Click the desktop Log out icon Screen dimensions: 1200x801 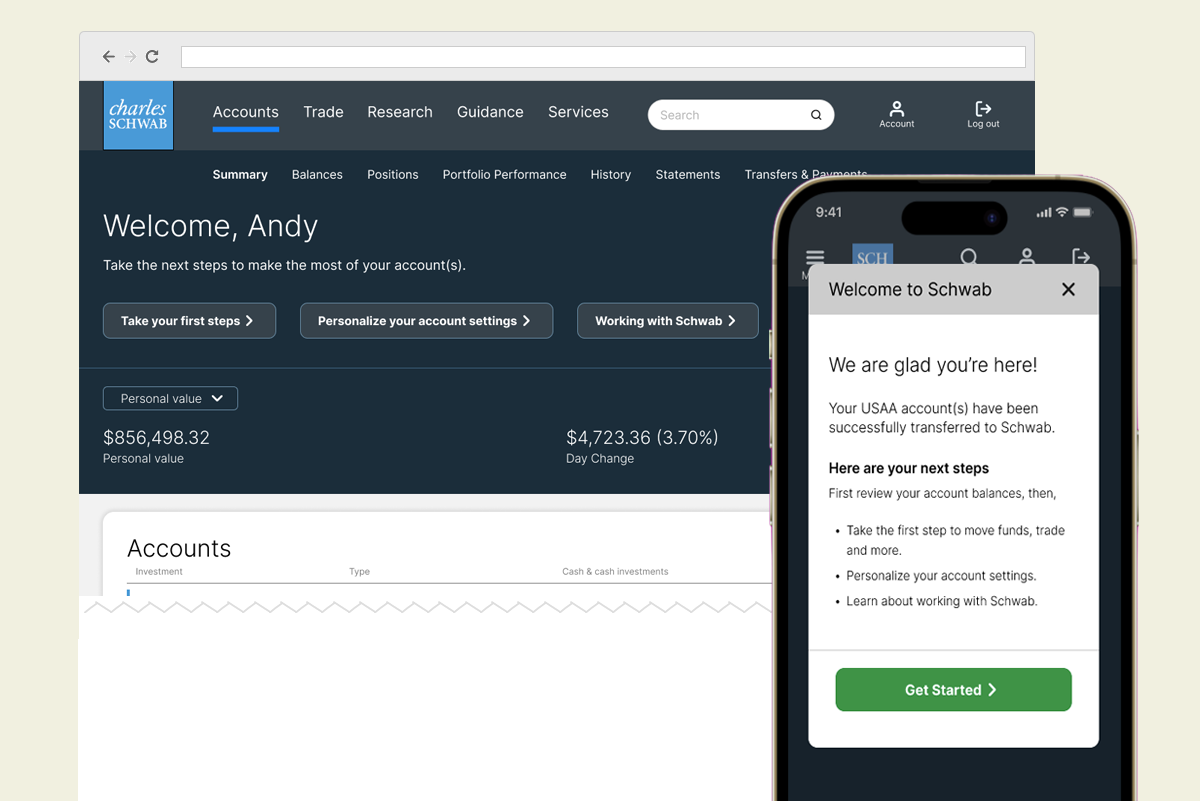tap(983, 113)
